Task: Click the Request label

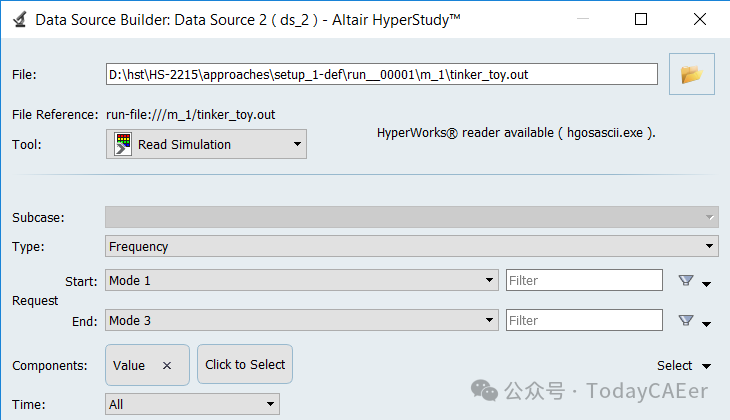Action: point(35,301)
